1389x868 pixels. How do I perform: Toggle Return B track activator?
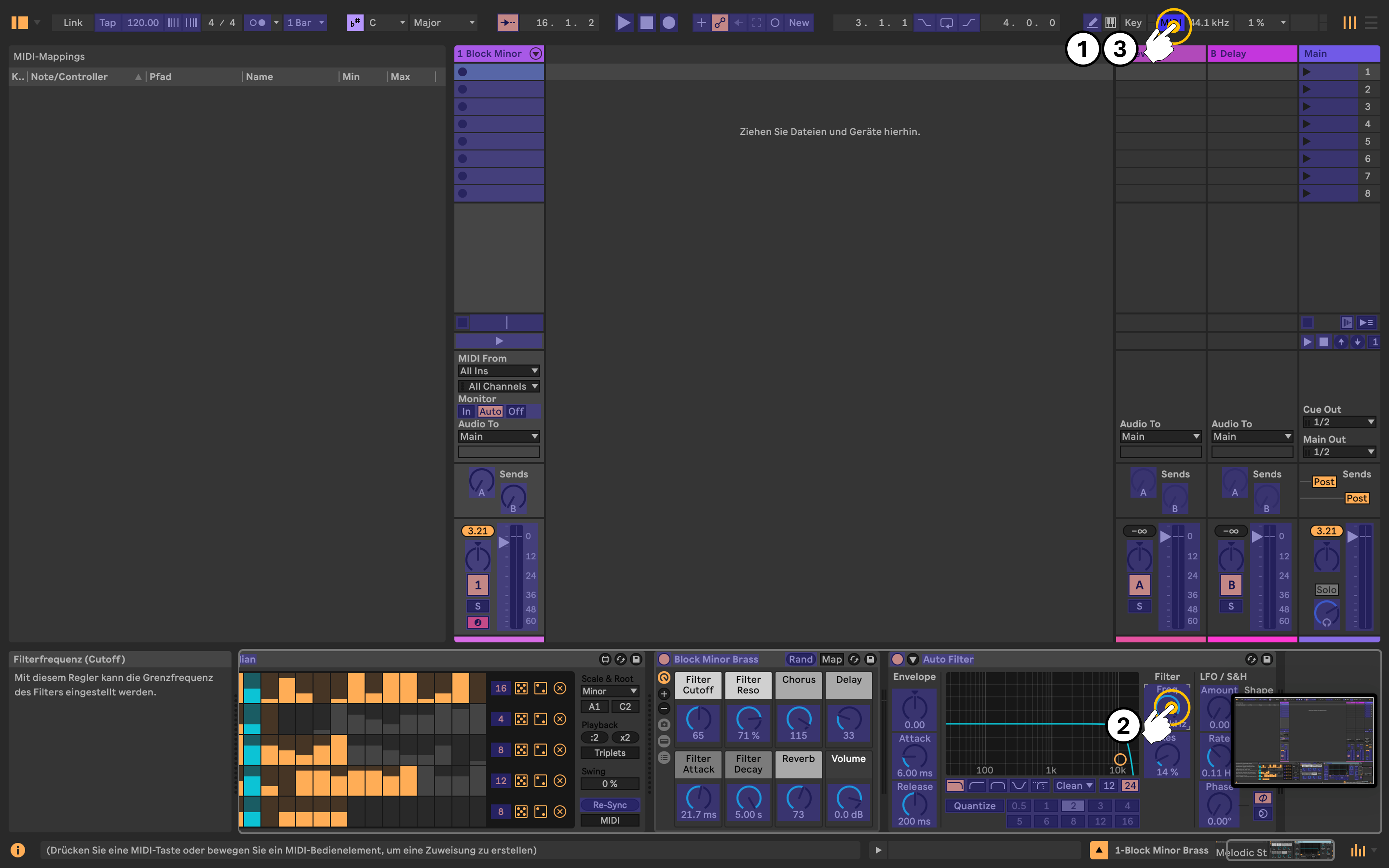(1231, 585)
